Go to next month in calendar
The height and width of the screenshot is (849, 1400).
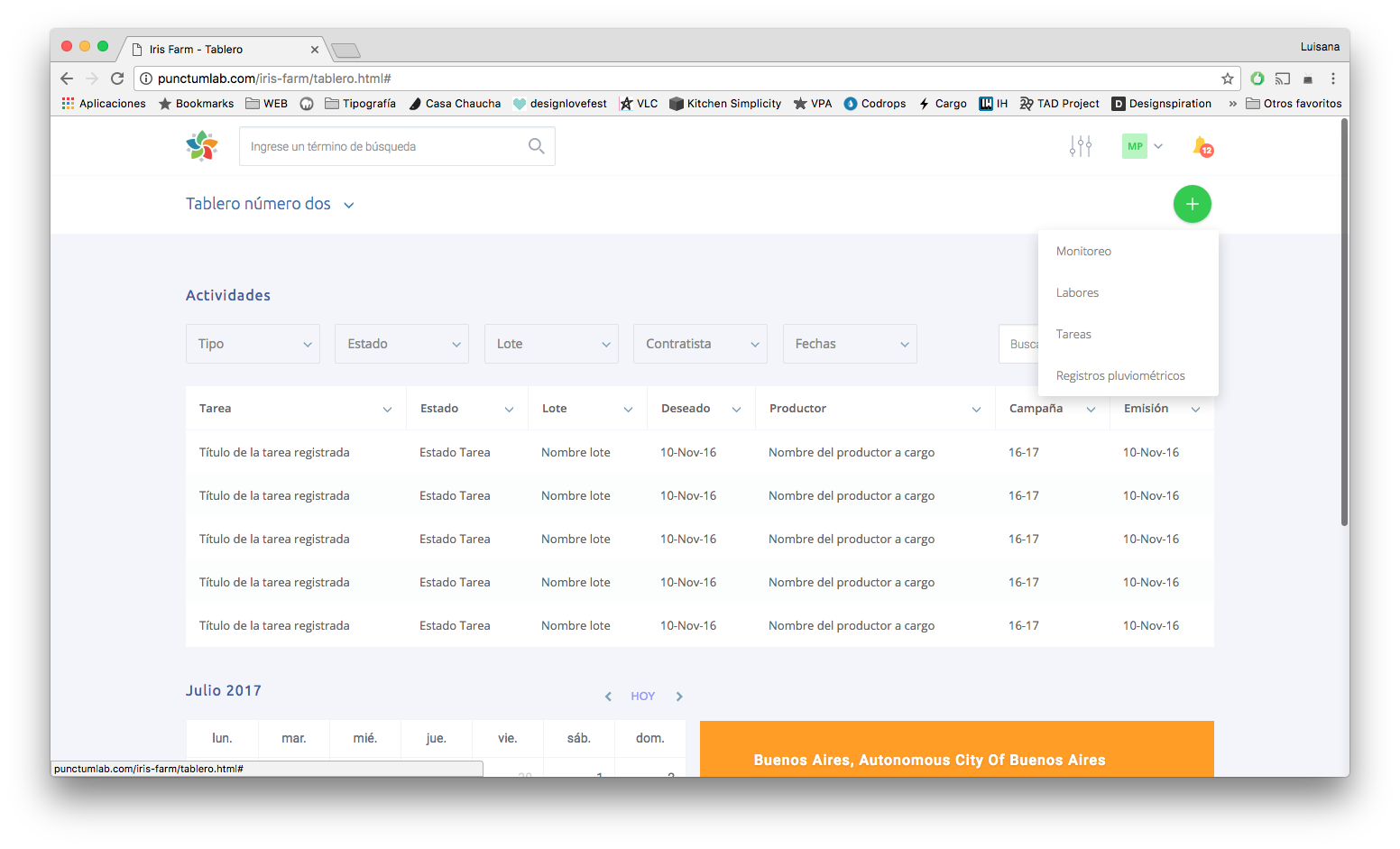[679, 697]
